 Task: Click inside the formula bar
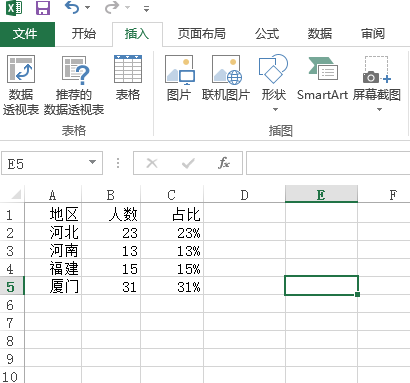[328, 163]
